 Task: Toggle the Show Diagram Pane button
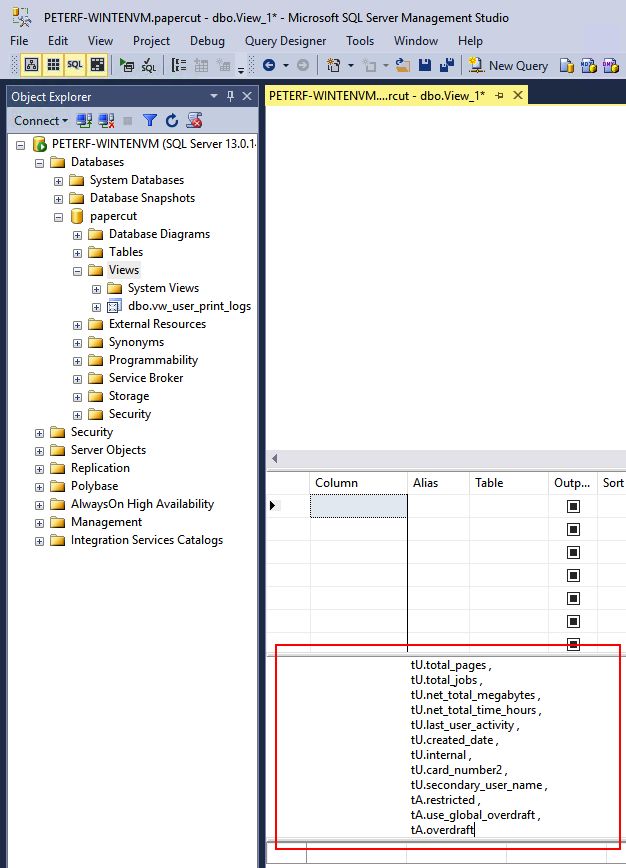[32, 65]
